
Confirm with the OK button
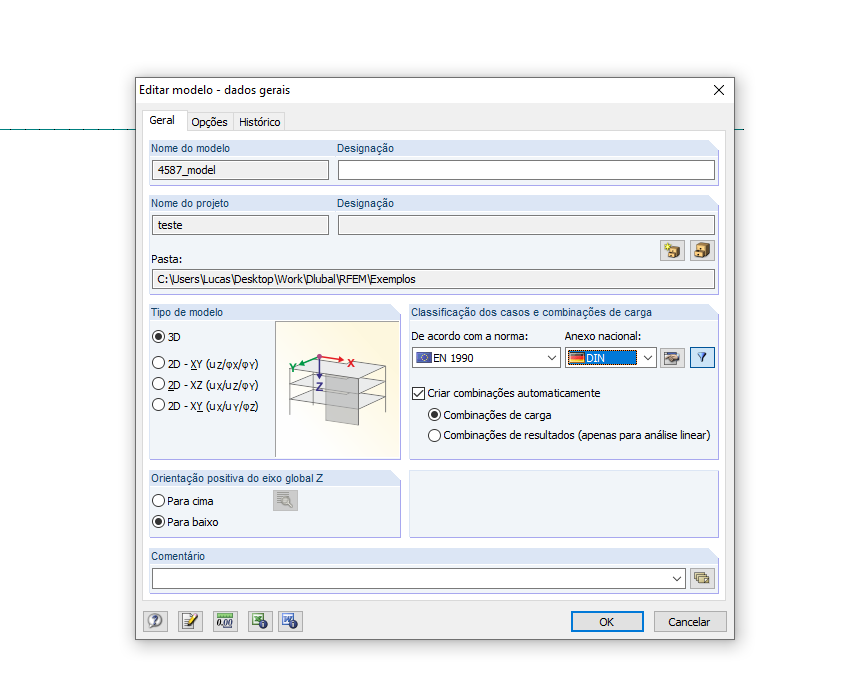point(607,622)
